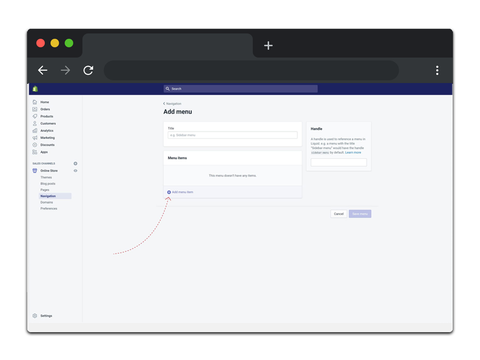Open Blog posts under Online Store
Screen dimensions: 480x360
pos(48,184)
